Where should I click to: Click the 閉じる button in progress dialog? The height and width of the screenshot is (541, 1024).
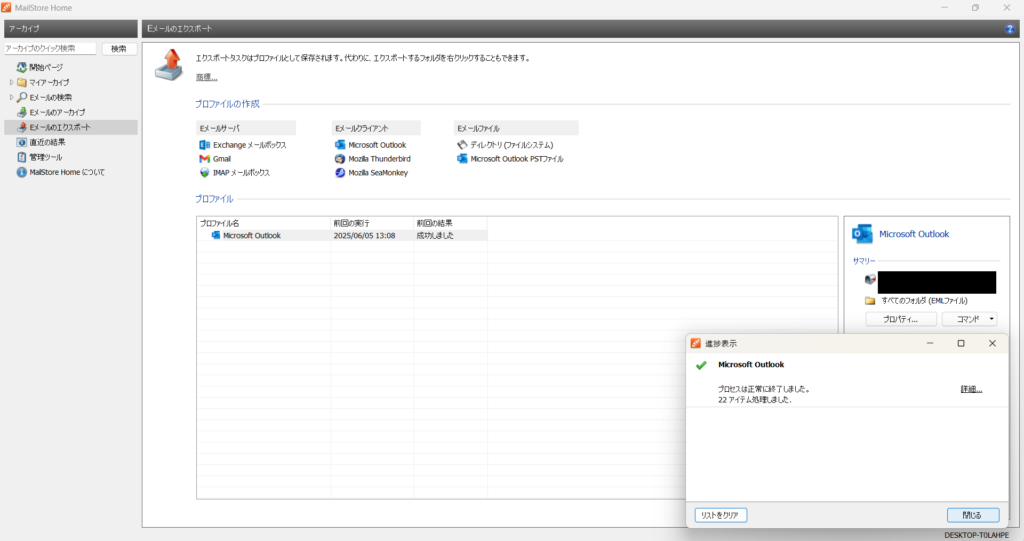(x=972, y=516)
